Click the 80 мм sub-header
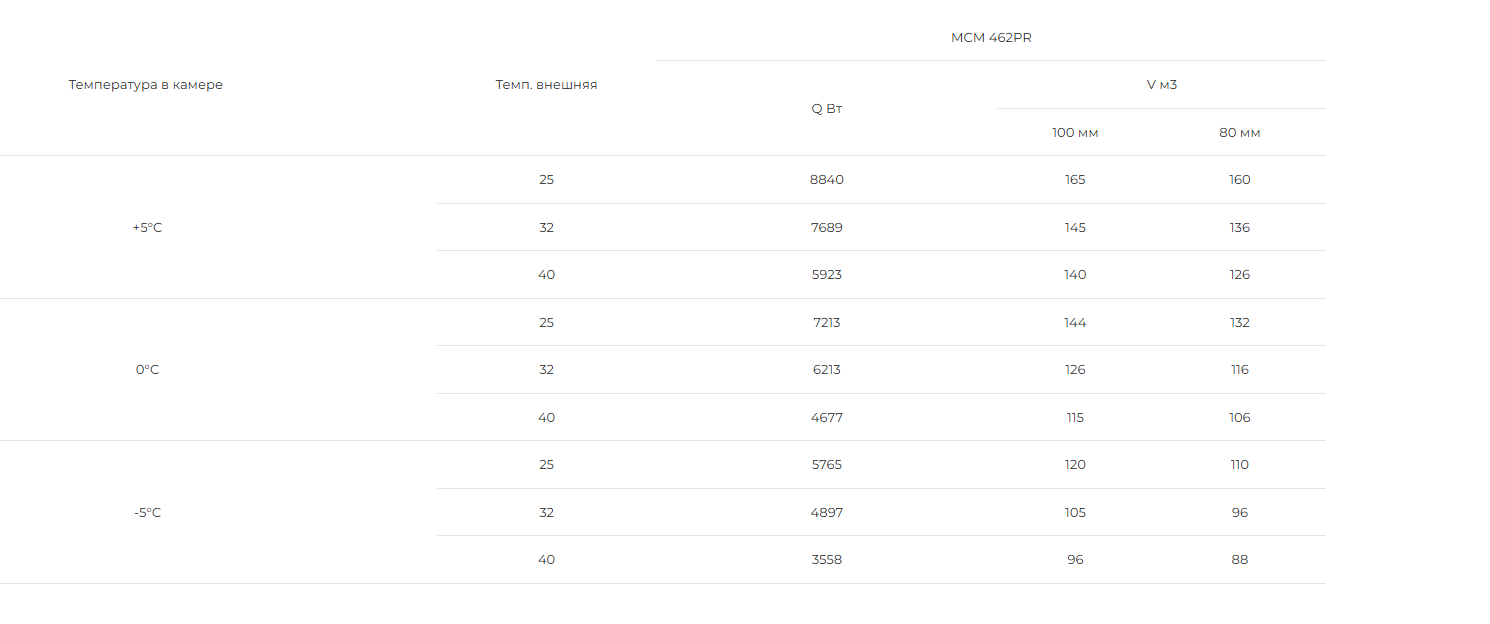 pos(1240,133)
